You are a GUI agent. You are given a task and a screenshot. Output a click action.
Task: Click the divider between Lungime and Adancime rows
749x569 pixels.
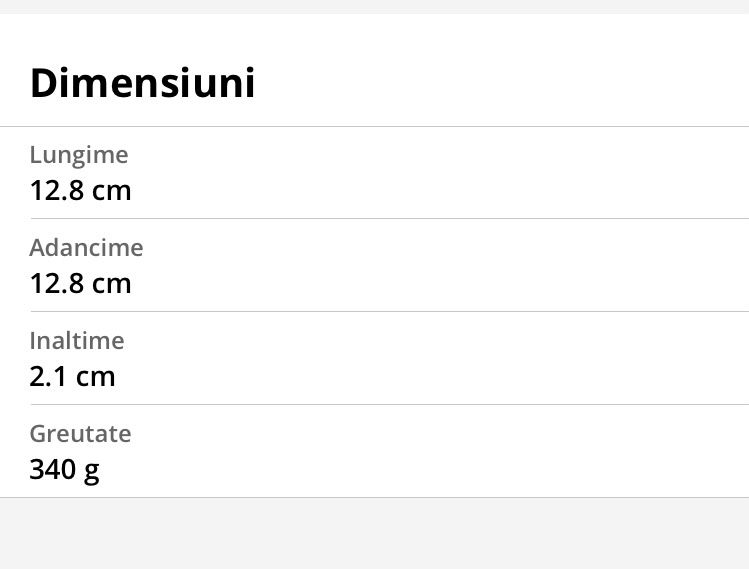pos(374,218)
